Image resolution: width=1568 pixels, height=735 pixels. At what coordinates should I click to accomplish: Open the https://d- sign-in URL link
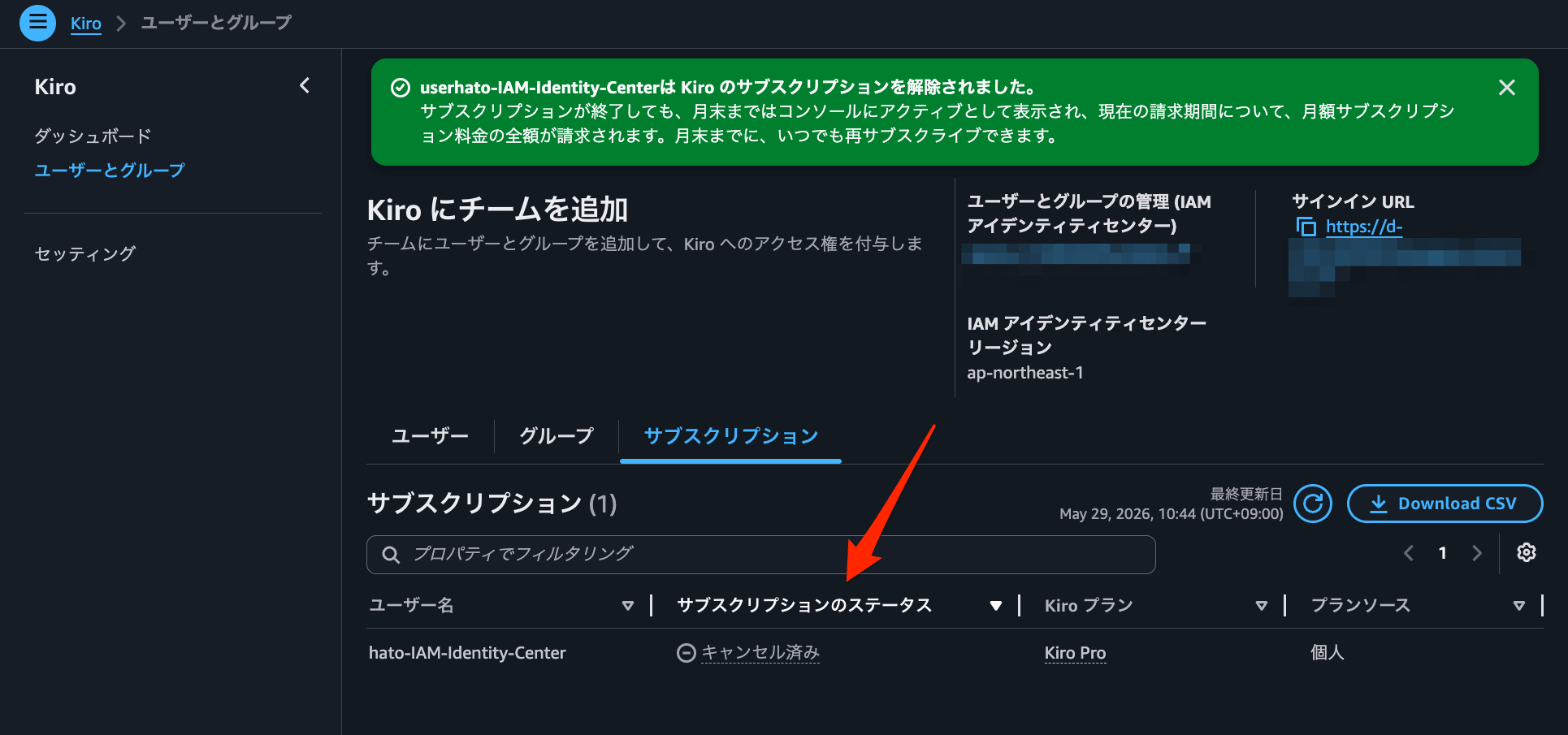[1364, 227]
